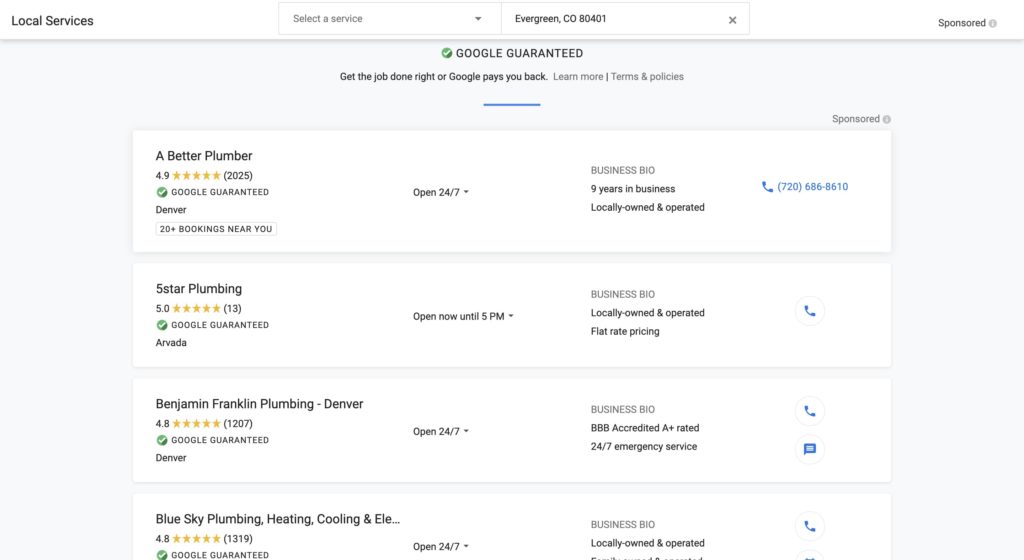
Task: Click the top-bar Sponsored info icon
Action: (993, 23)
